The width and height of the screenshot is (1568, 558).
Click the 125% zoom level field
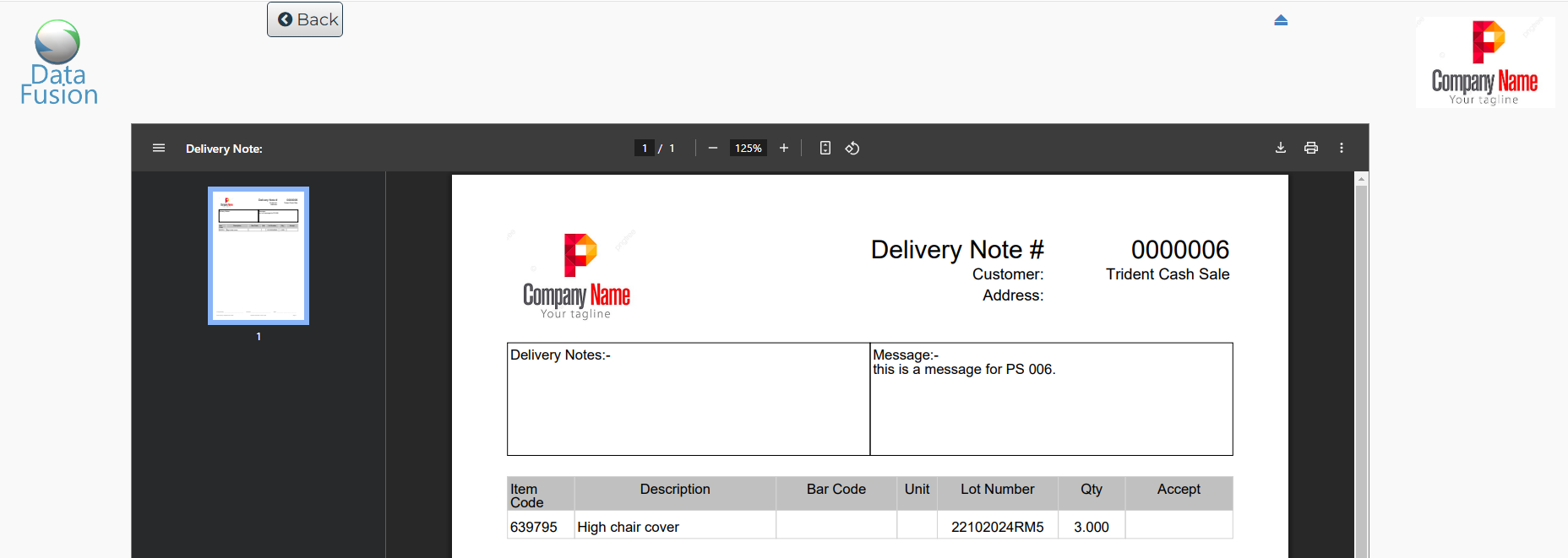click(749, 148)
